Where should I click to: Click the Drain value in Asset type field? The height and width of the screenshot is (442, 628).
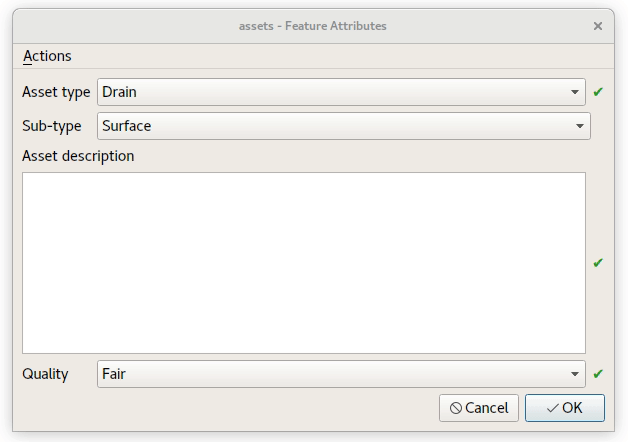coord(120,92)
